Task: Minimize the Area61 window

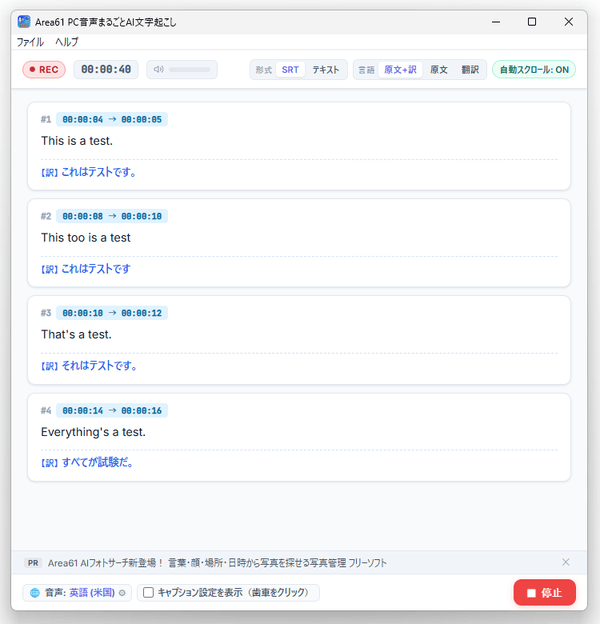Action: (496, 22)
